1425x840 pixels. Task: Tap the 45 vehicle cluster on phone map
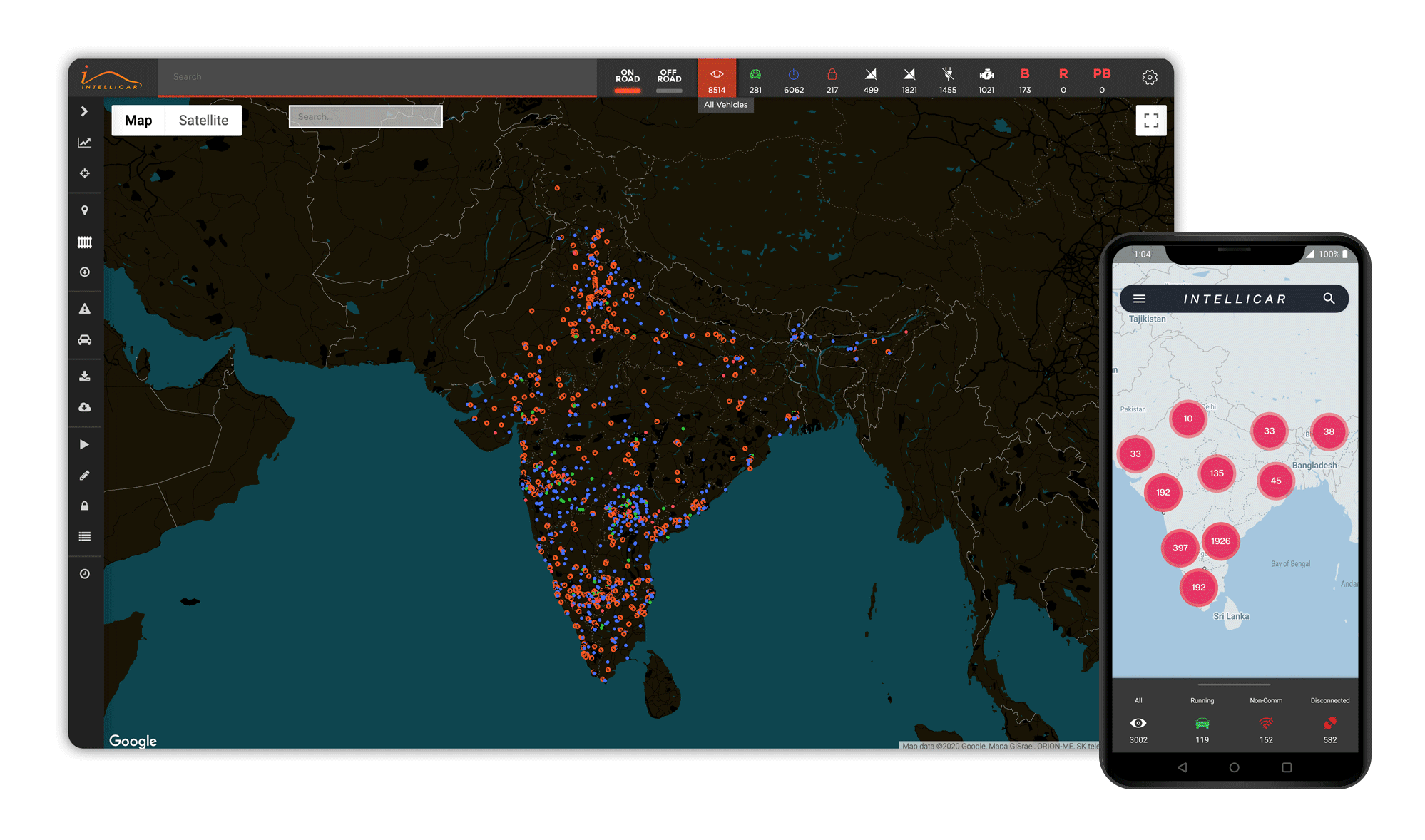(1276, 481)
